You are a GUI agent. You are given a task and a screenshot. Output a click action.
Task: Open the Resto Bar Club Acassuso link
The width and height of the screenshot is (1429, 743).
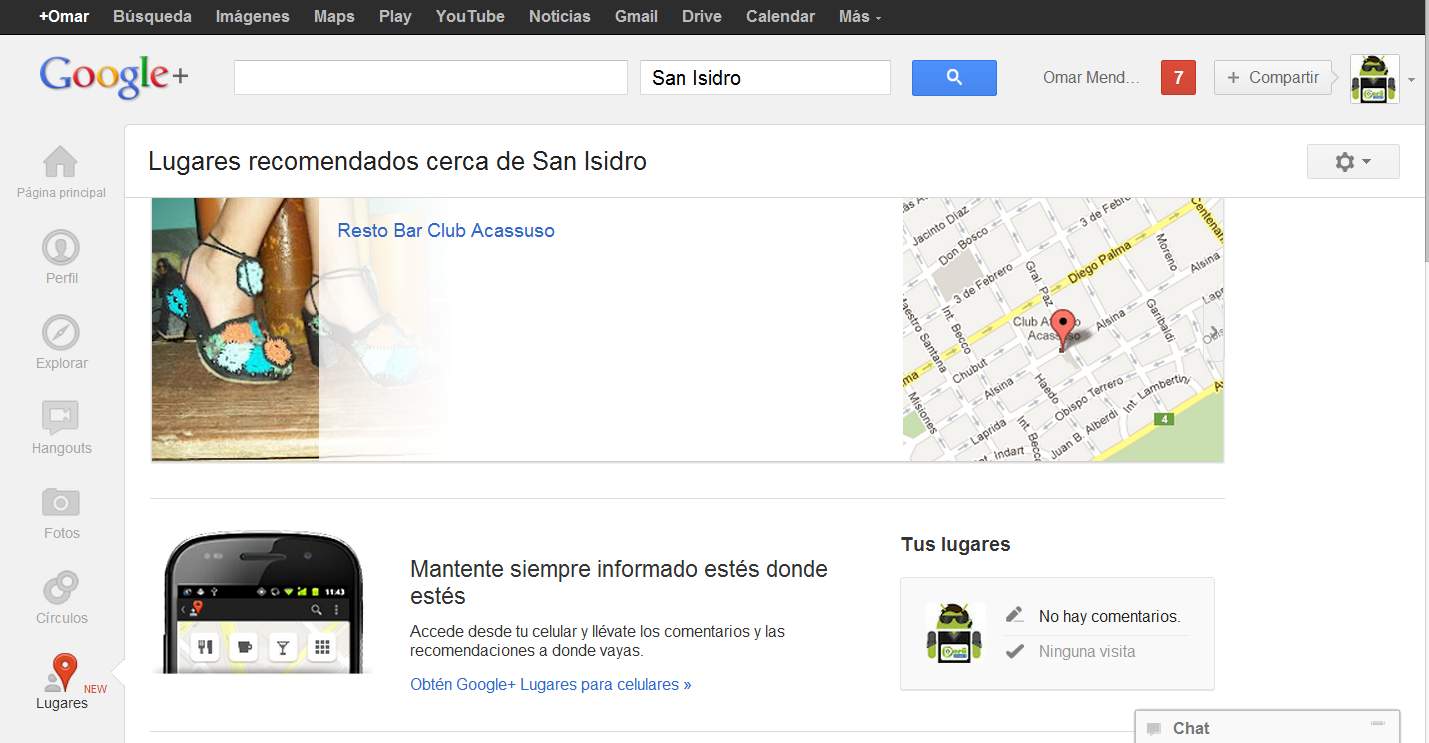446,231
